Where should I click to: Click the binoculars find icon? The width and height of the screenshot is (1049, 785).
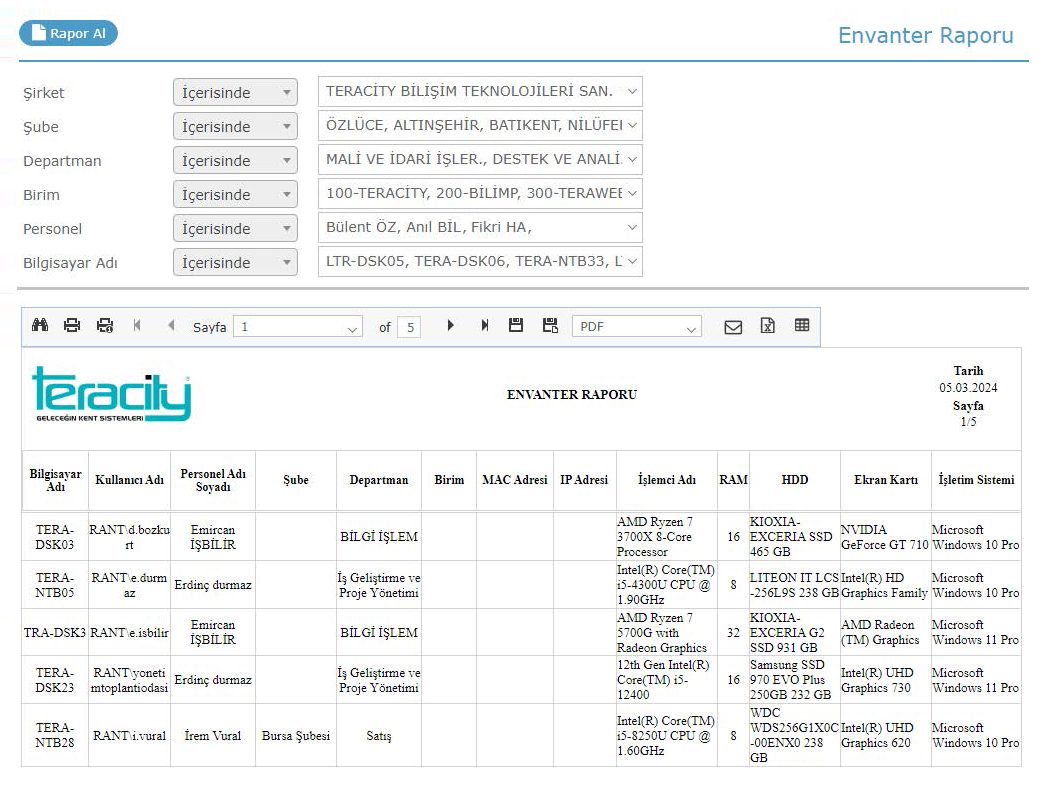coord(40,325)
